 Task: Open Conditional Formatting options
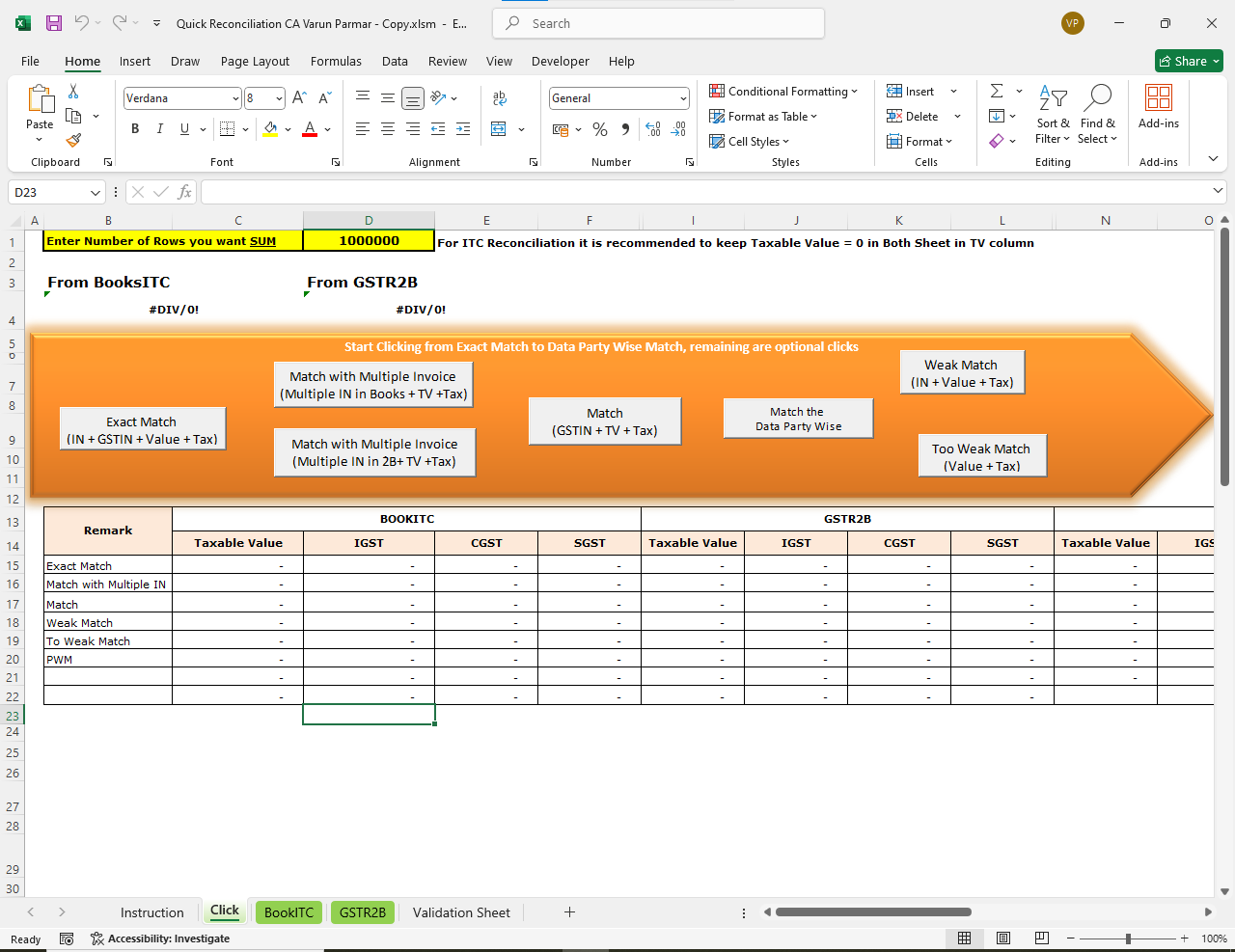(x=784, y=91)
